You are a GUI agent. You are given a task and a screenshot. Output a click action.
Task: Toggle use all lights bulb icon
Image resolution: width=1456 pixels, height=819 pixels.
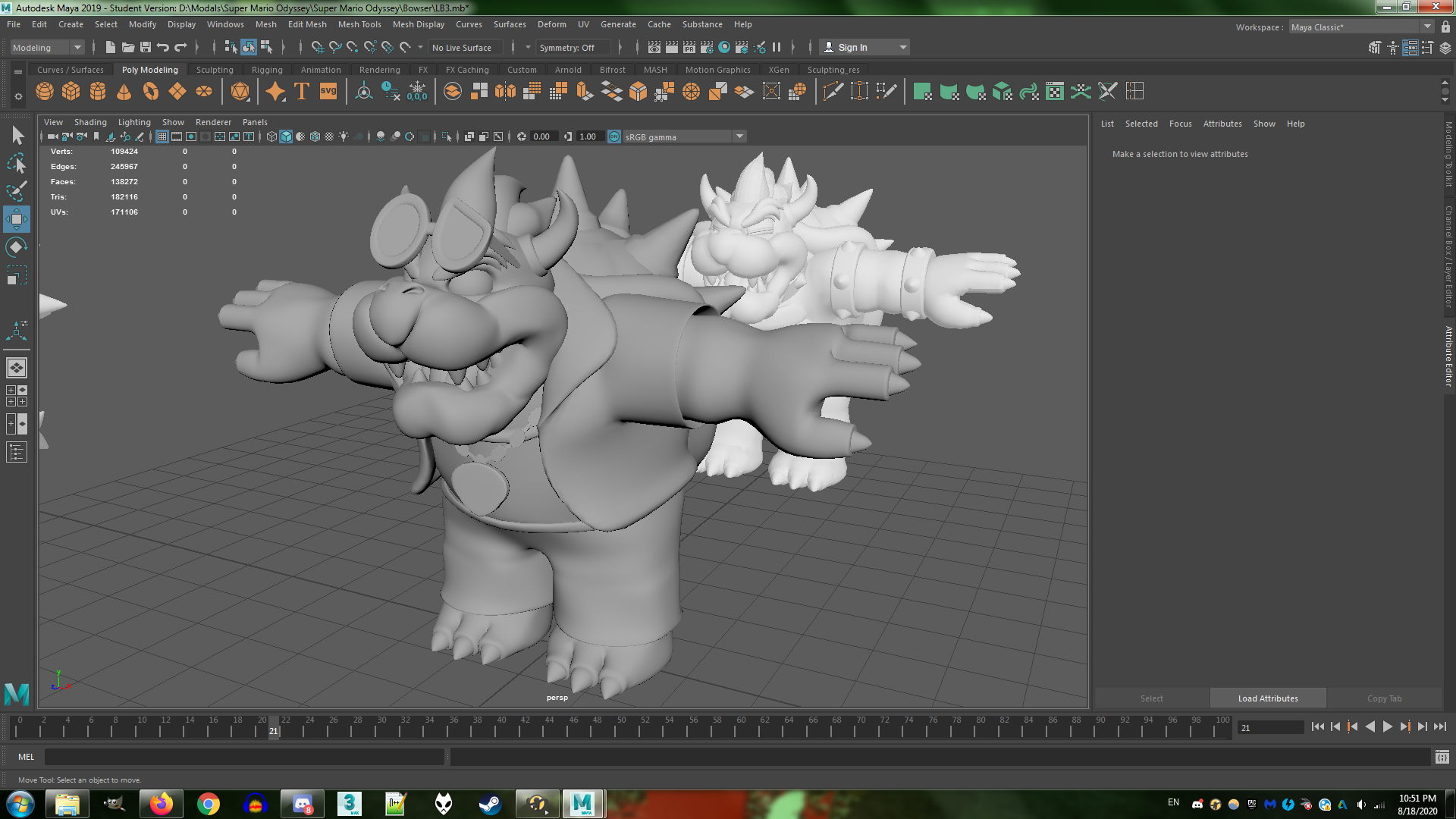tap(344, 136)
